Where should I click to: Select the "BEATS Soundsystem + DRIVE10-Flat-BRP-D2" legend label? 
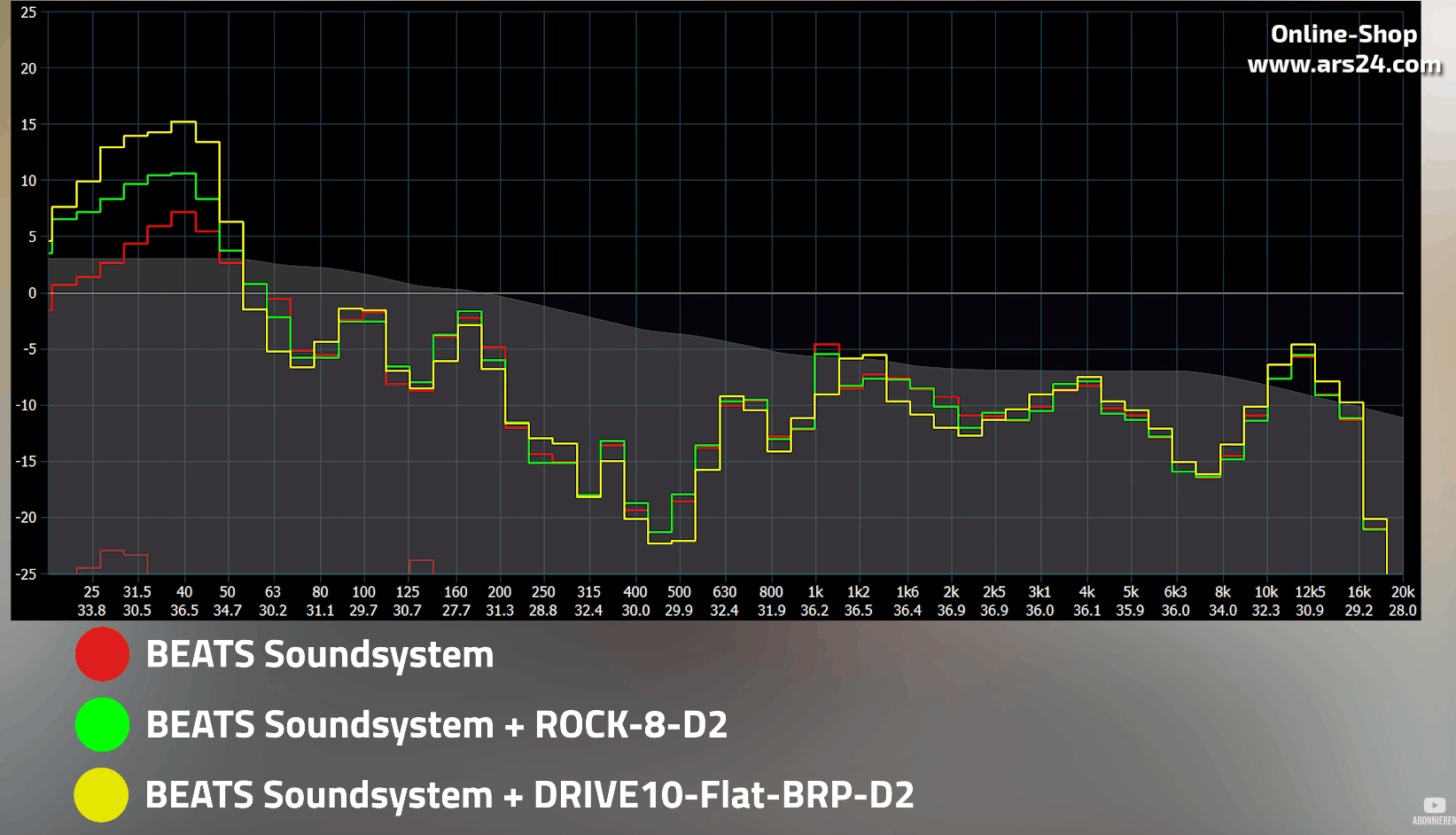coord(530,794)
